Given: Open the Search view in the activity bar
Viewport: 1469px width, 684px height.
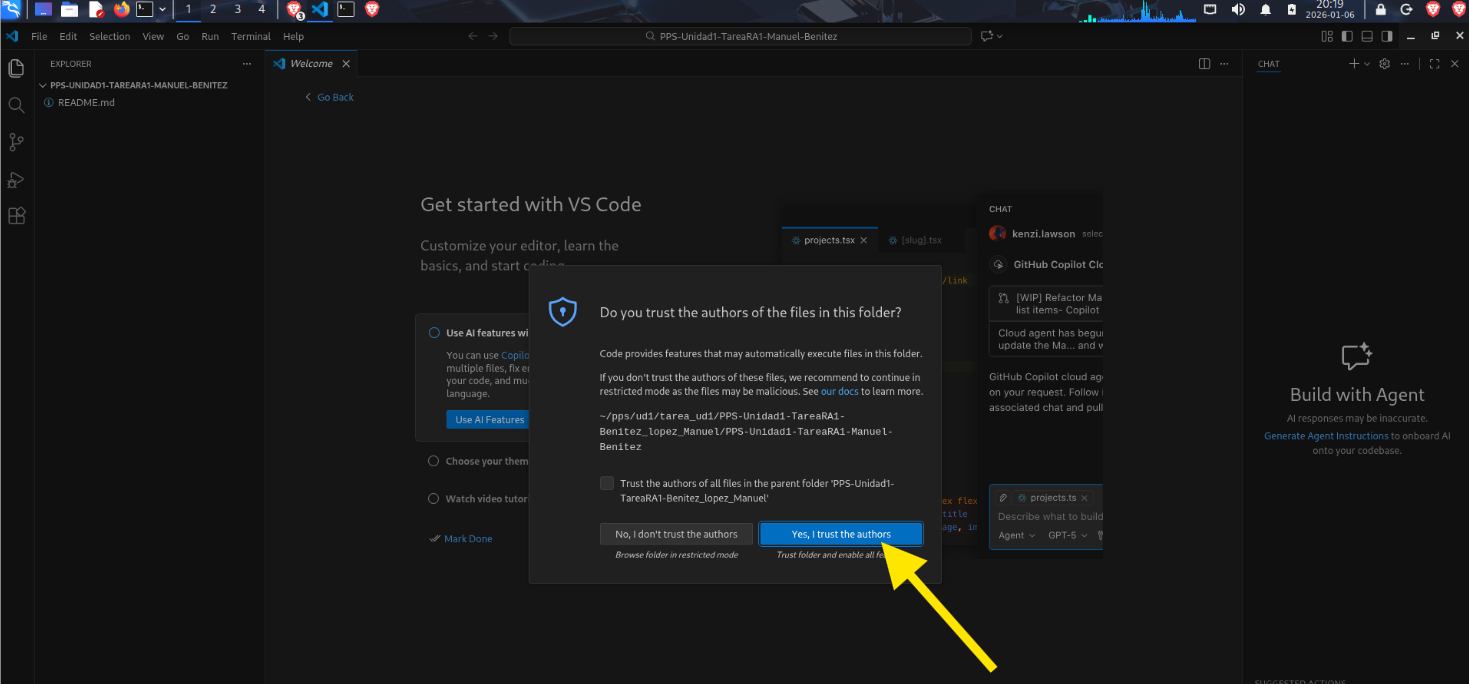Looking at the screenshot, I should [x=16, y=105].
